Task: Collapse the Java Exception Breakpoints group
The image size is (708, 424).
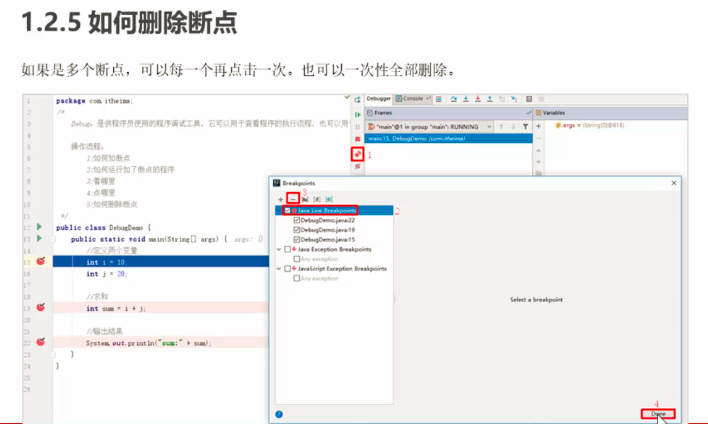Action: pos(279,249)
